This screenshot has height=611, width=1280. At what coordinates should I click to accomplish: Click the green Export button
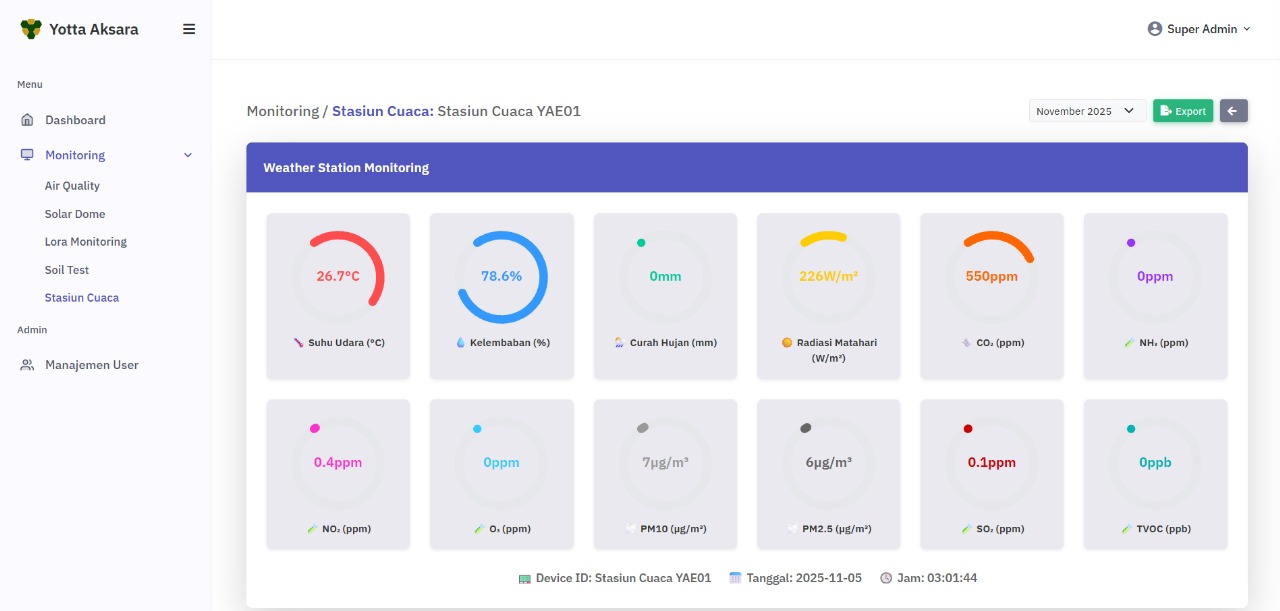[1182, 111]
